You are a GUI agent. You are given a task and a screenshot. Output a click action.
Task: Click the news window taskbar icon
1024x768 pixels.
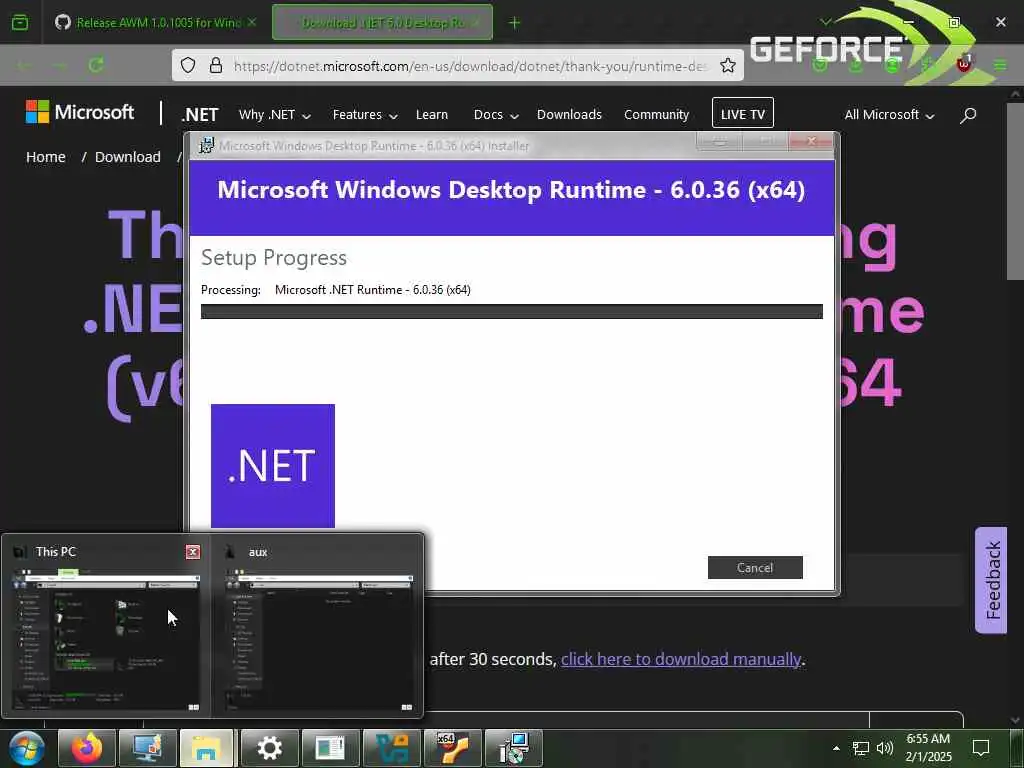click(x=330, y=748)
